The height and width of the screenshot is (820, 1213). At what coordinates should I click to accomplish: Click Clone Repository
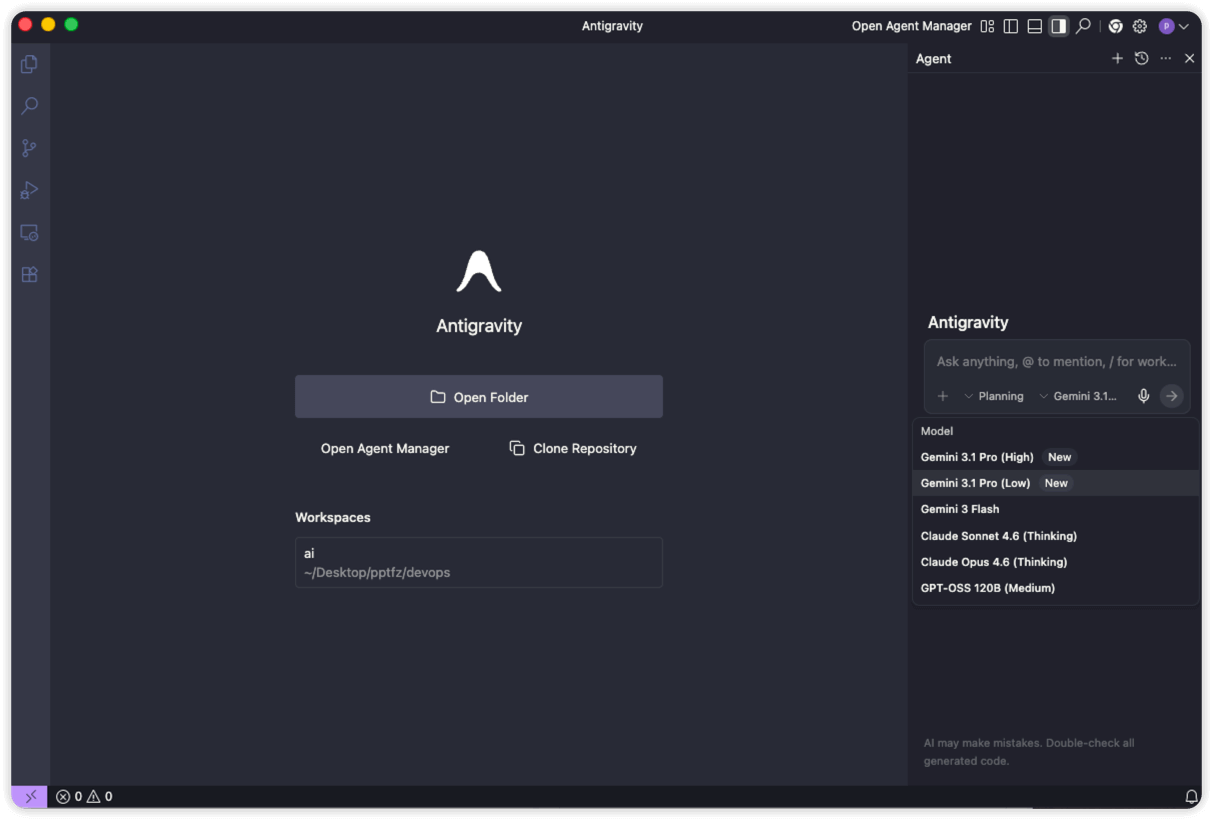point(573,449)
